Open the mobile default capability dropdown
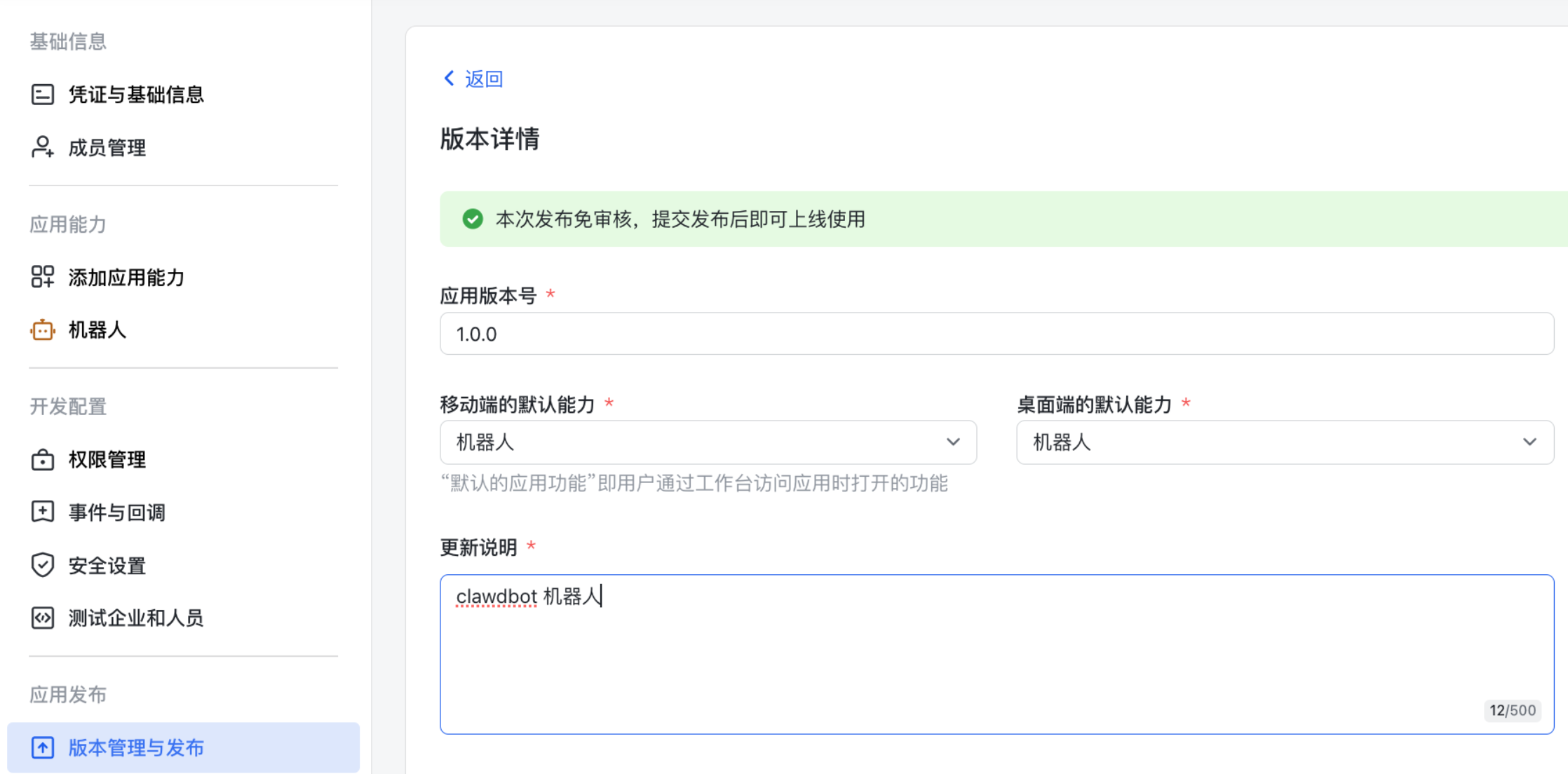 point(708,442)
